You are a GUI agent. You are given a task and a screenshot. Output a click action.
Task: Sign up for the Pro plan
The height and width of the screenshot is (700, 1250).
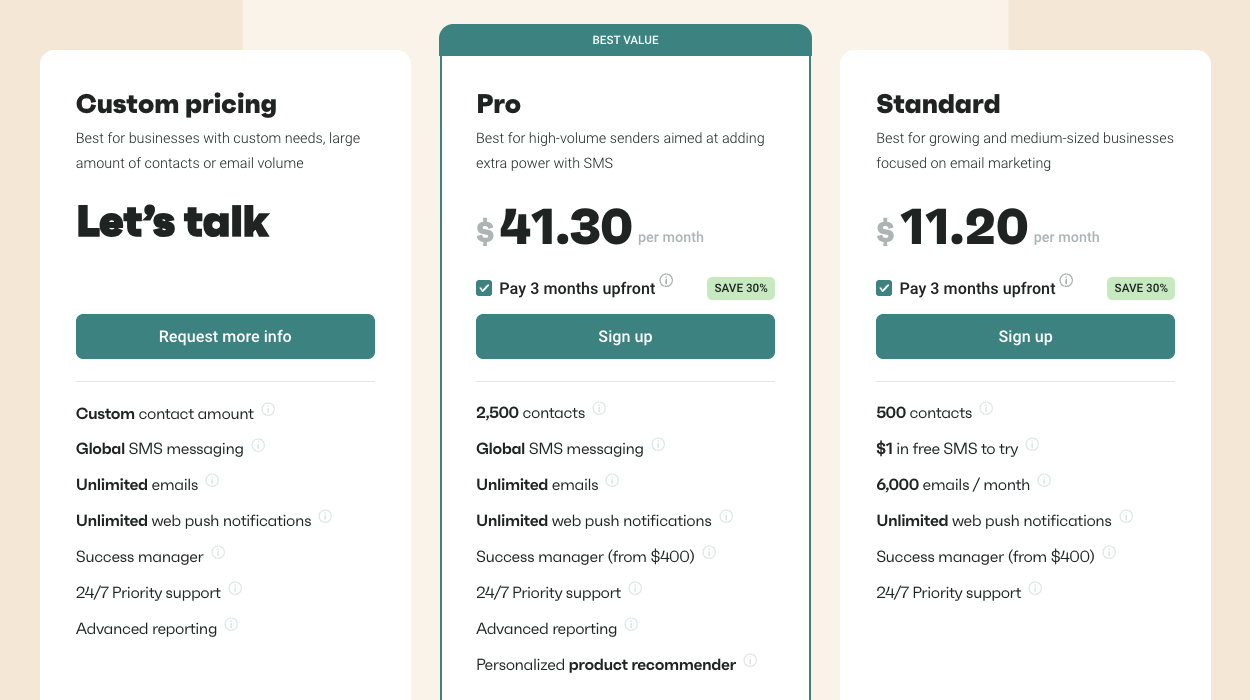click(625, 336)
